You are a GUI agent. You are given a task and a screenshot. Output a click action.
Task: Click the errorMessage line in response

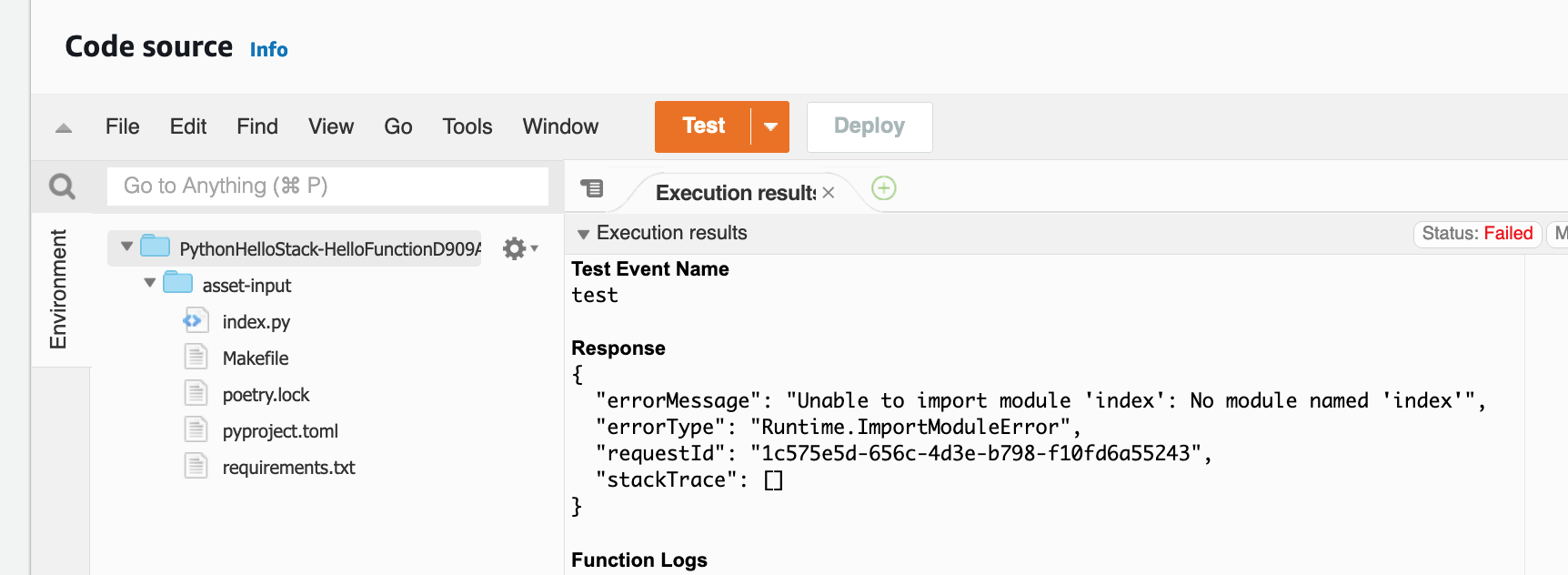(x=1040, y=401)
